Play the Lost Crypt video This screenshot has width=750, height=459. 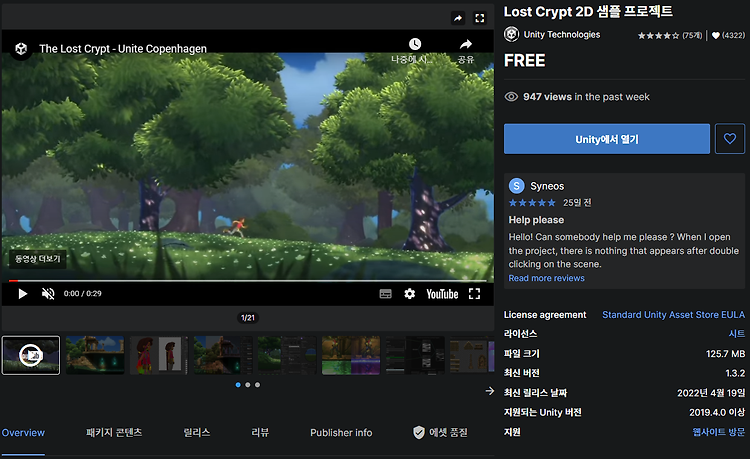pos(22,294)
